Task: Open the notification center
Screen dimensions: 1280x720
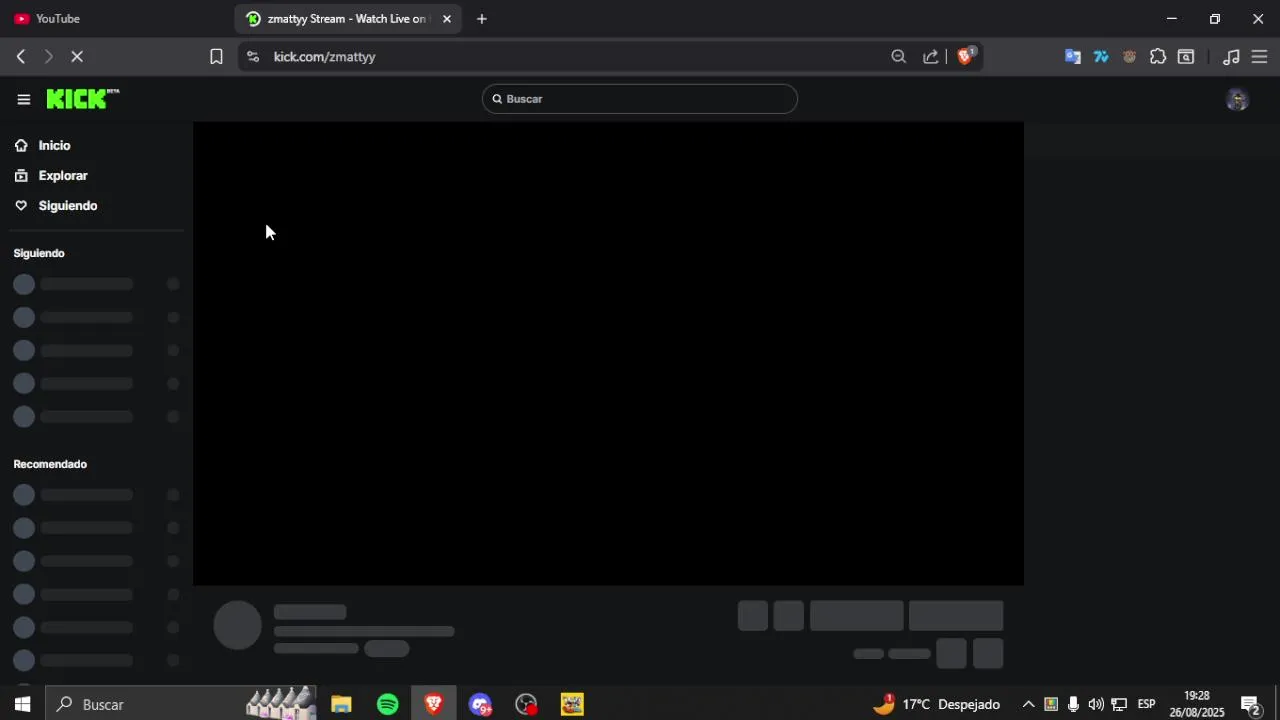Action: (x=1250, y=704)
